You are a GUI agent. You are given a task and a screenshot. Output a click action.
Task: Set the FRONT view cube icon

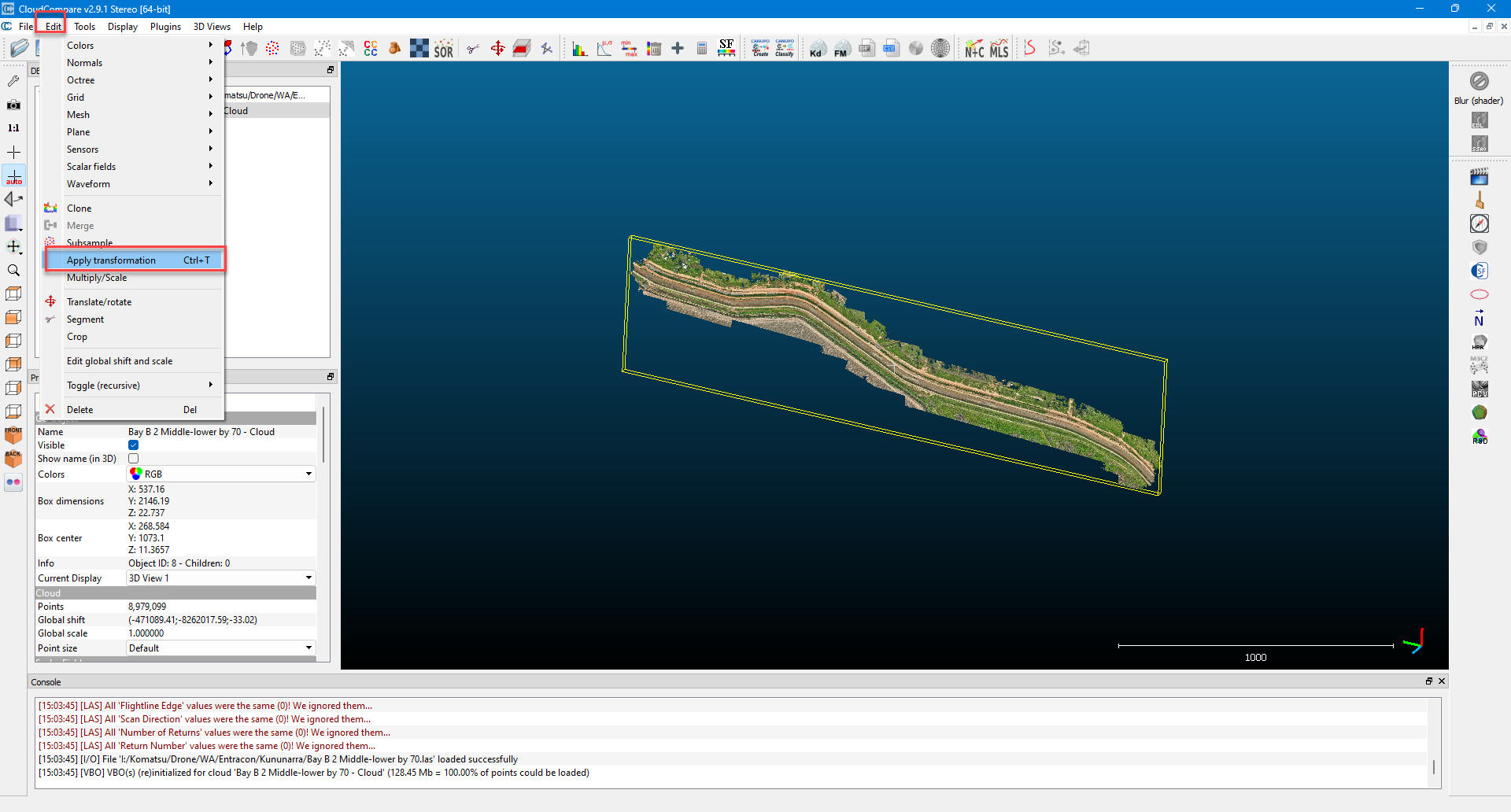pyautogui.click(x=13, y=435)
